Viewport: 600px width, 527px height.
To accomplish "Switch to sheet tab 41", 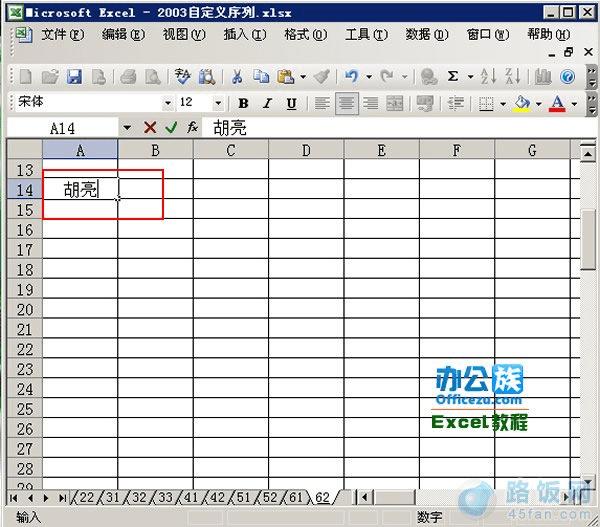I will point(191,498).
